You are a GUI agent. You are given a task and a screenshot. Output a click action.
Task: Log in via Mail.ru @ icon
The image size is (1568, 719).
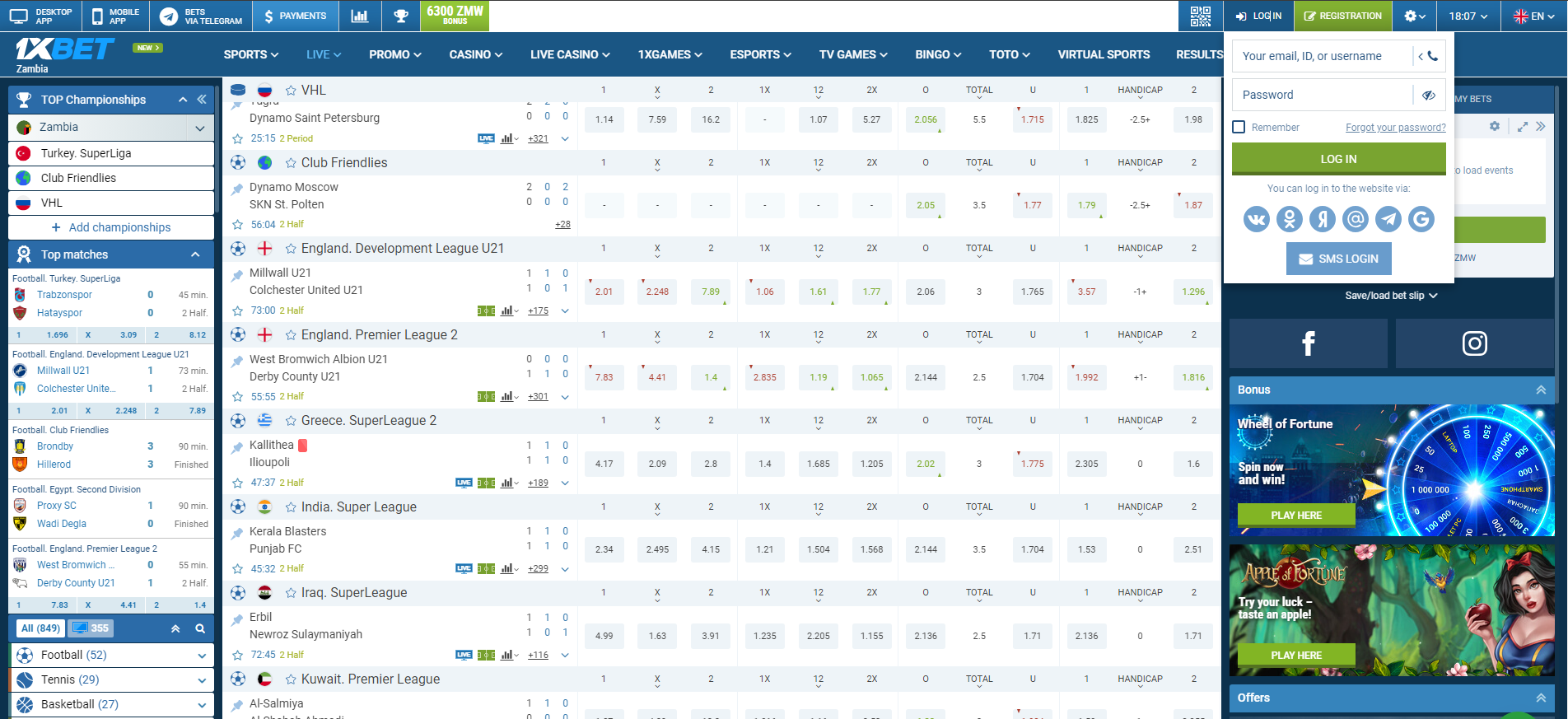tap(1356, 218)
